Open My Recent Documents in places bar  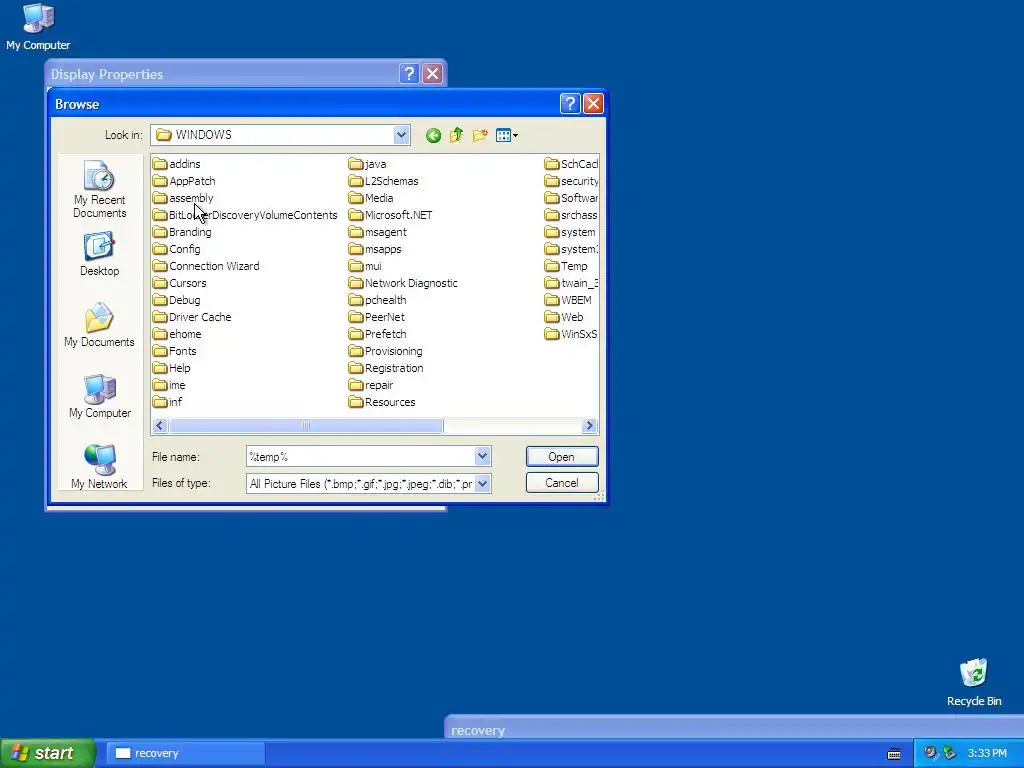[99, 189]
